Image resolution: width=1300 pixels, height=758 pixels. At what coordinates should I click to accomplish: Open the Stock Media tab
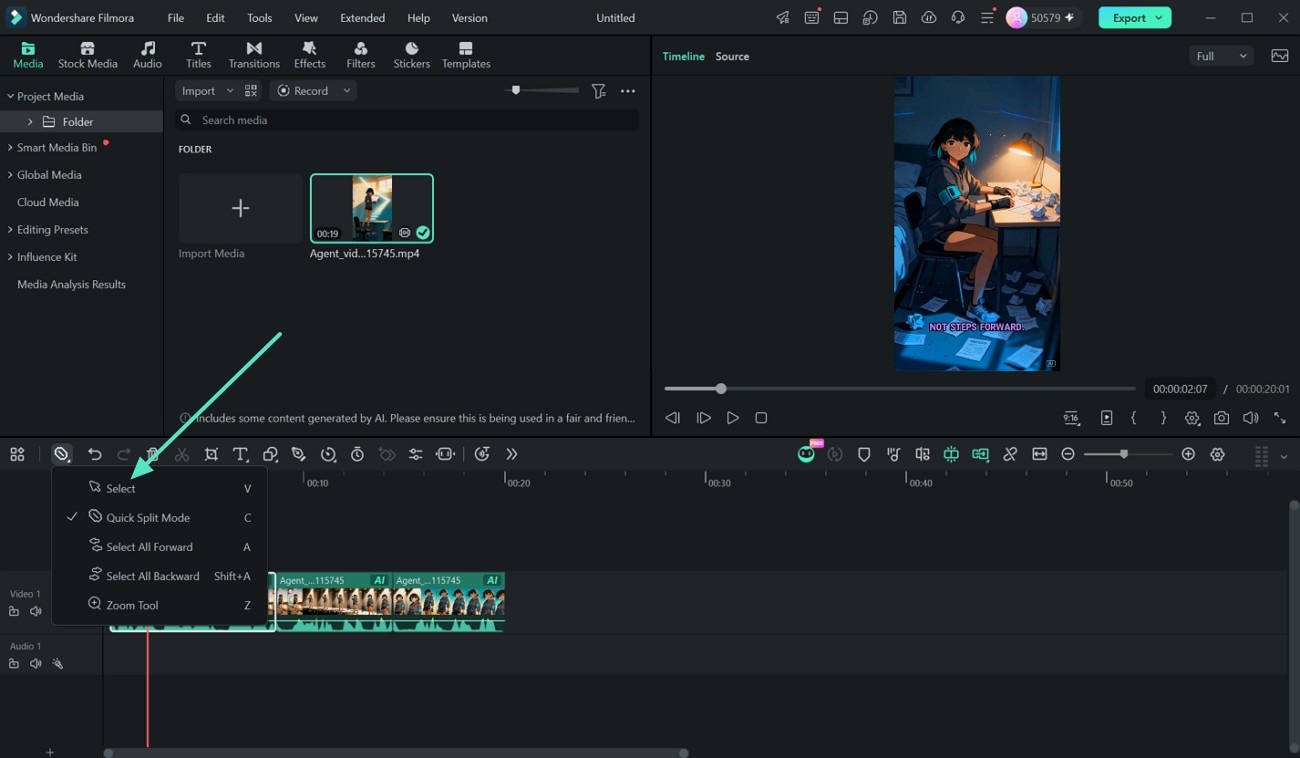[x=87, y=55]
